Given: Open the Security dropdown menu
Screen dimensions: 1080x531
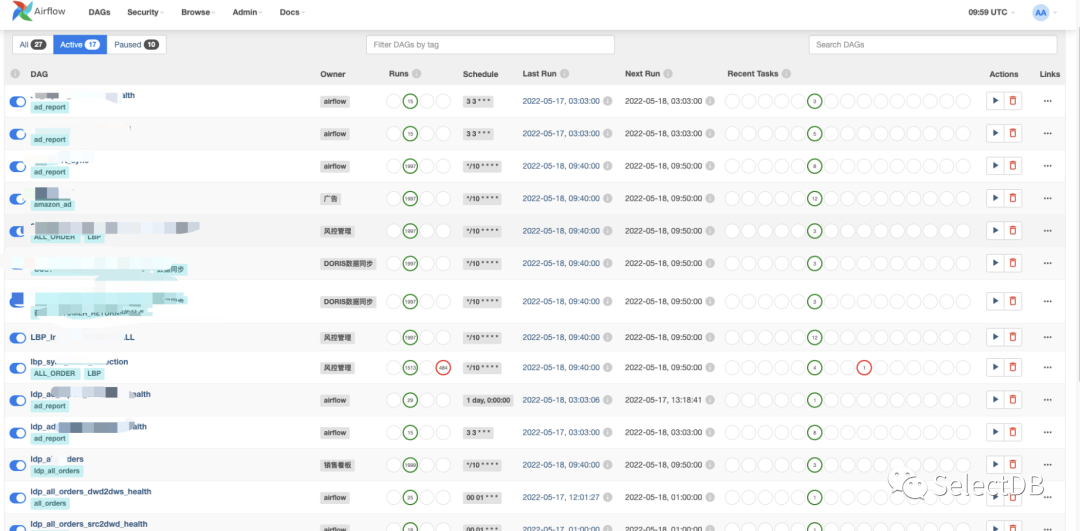Looking at the screenshot, I should tap(146, 12).
